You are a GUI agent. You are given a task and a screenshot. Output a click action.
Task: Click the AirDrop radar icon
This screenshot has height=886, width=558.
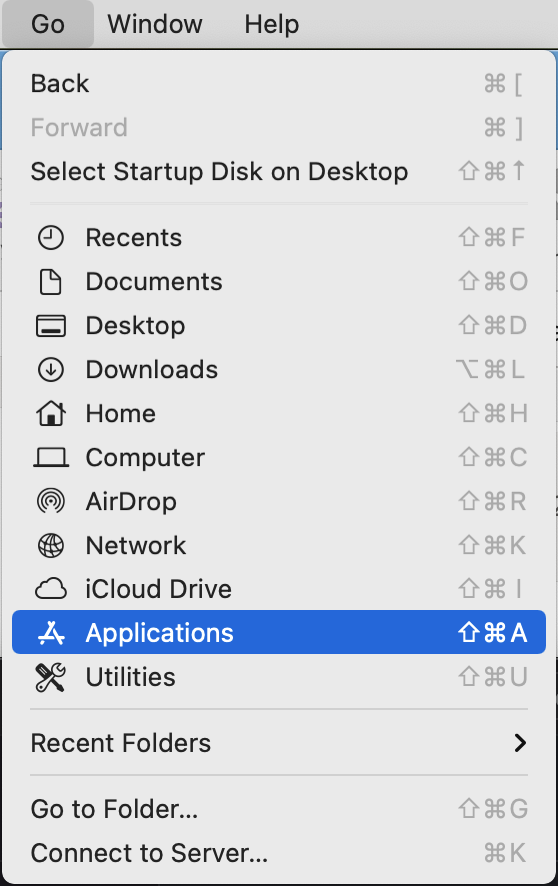click(51, 502)
